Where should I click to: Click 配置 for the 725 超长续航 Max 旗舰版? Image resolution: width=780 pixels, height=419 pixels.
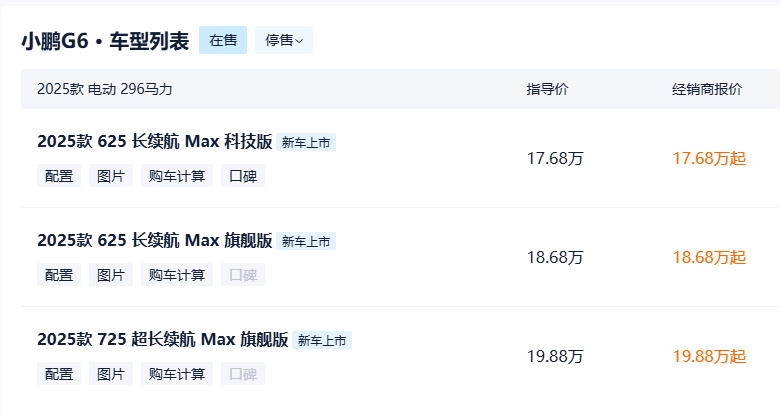coord(59,374)
